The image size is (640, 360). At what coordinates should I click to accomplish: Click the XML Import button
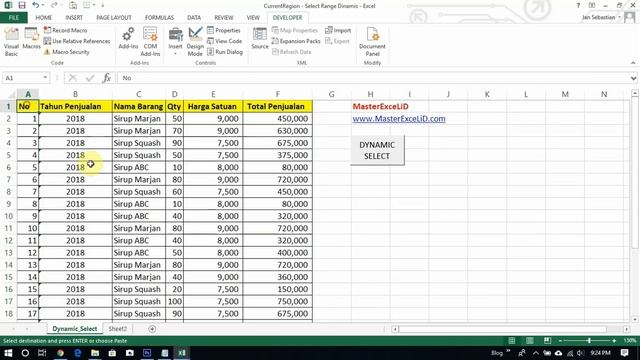(338, 30)
